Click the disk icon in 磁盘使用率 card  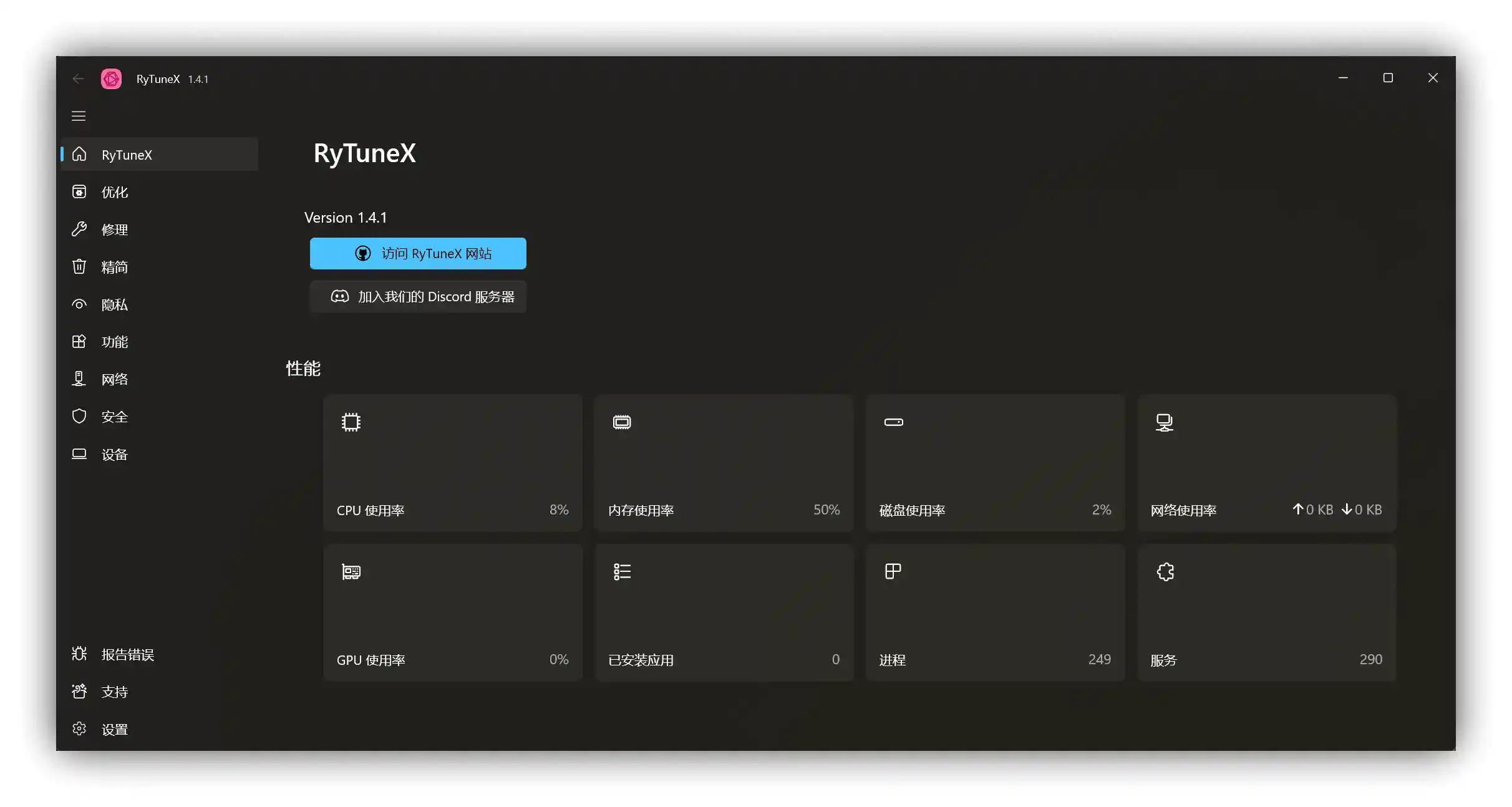click(893, 422)
